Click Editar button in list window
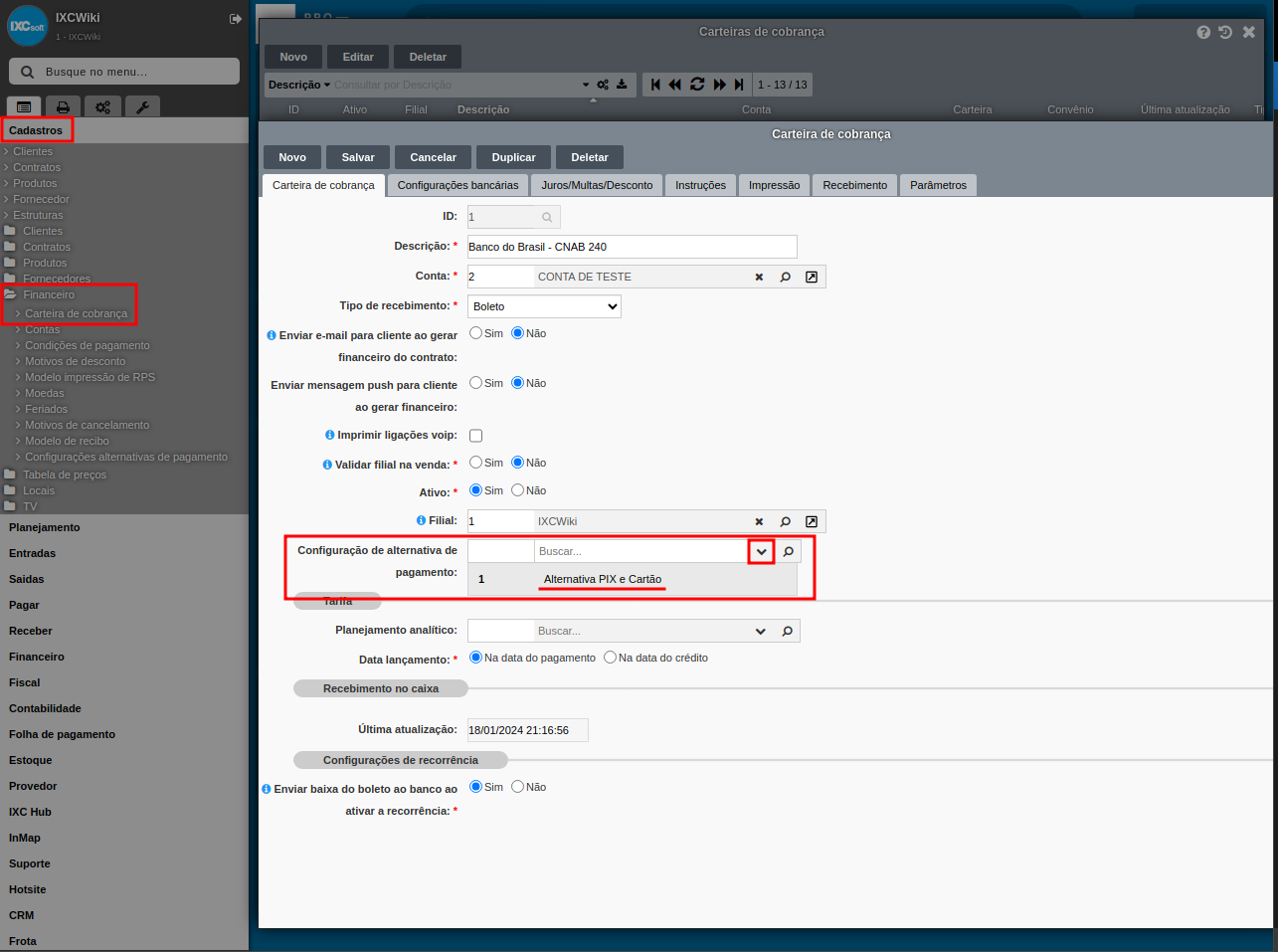The width and height of the screenshot is (1278, 952). [358, 57]
